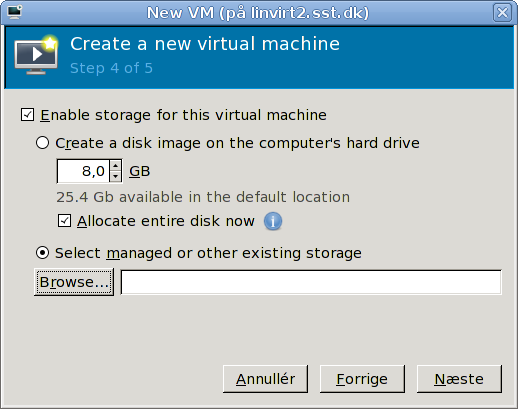
Task: Select managed or other existing storage radio
Action: tap(43, 253)
